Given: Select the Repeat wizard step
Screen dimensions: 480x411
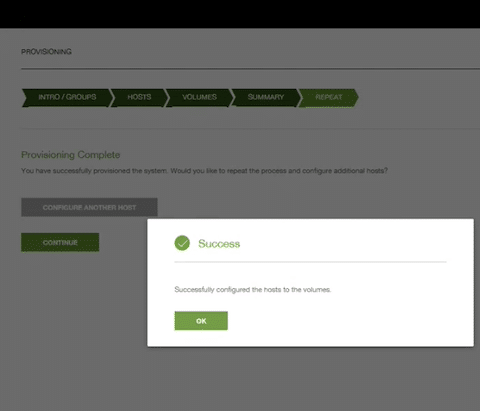Looking at the screenshot, I should point(329,97).
